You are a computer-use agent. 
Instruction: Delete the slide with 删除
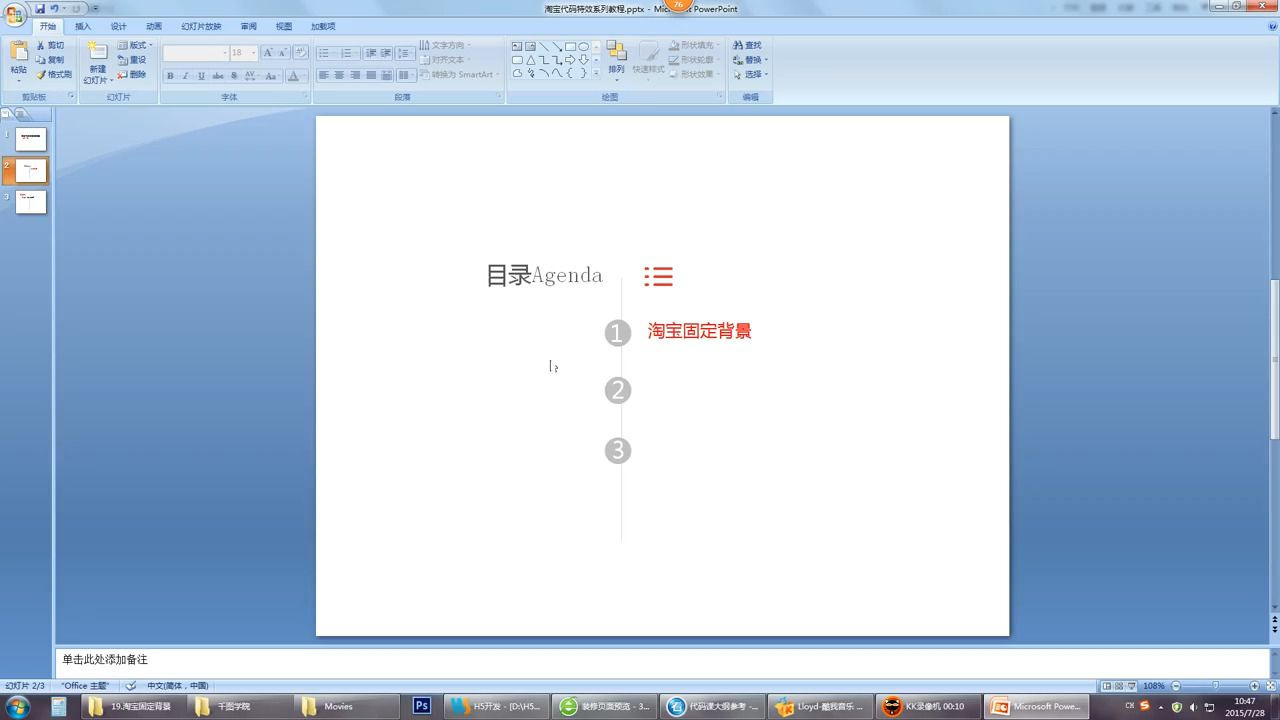point(132,74)
